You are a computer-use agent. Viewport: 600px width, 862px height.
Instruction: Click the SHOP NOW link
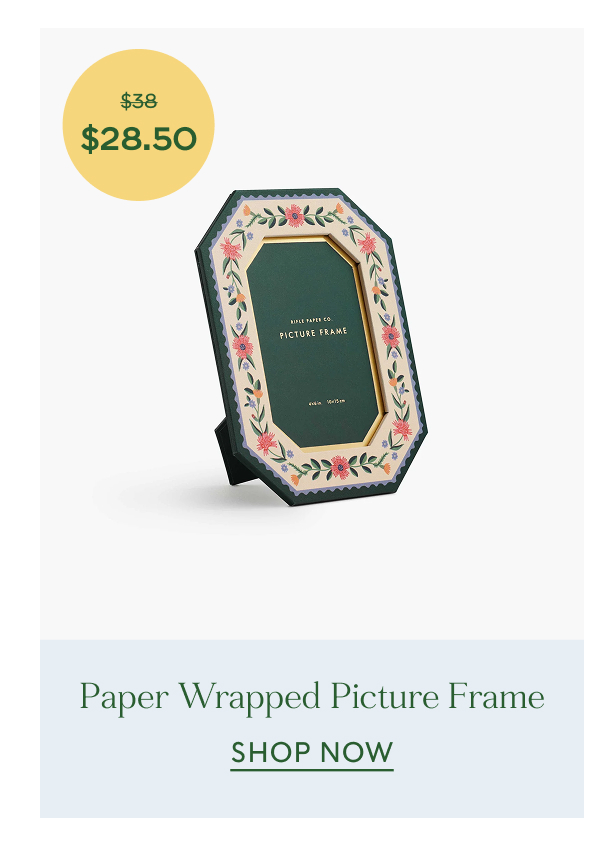312,753
